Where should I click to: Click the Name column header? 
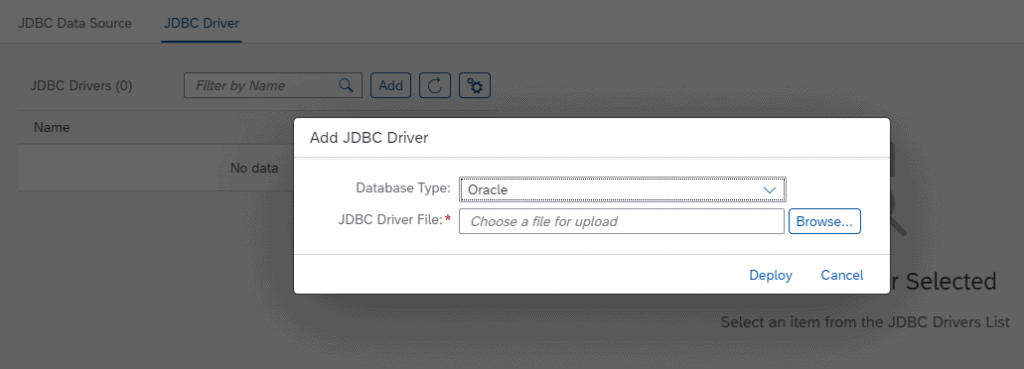pyautogui.click(x=52, y=127)
